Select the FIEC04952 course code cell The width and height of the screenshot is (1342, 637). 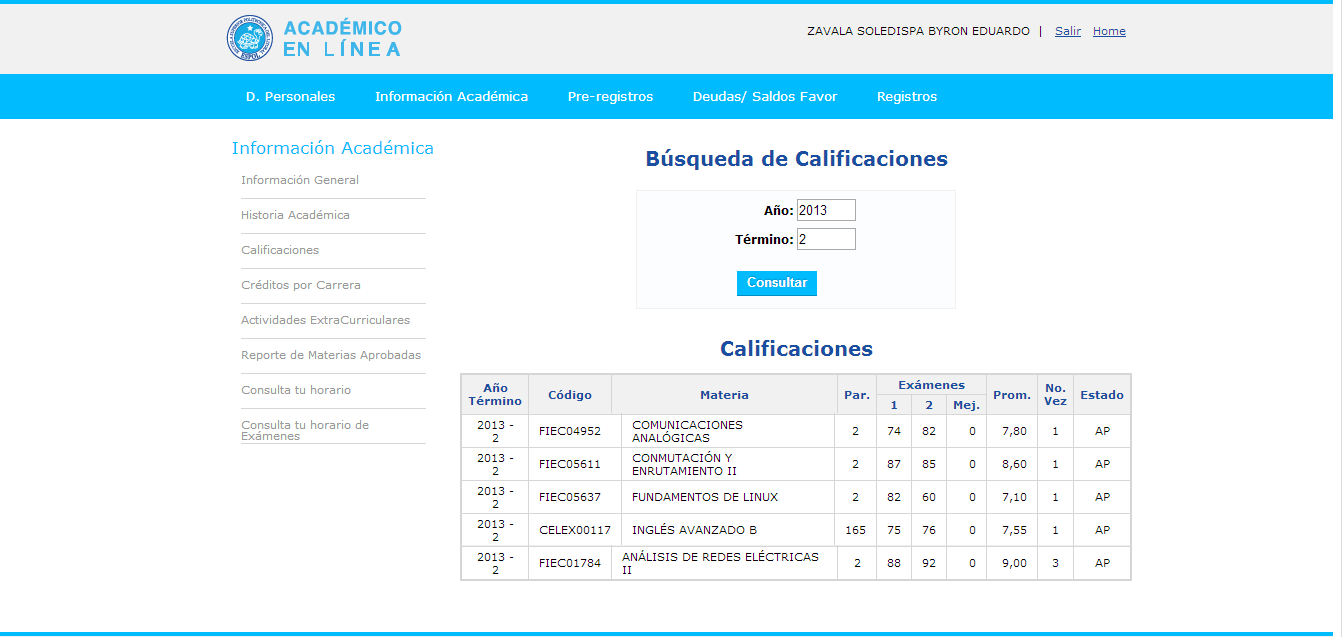point(570,431)
